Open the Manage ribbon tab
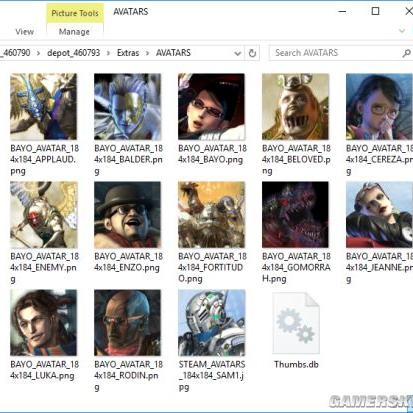The image size is (413, 413). tap(74, 32)
